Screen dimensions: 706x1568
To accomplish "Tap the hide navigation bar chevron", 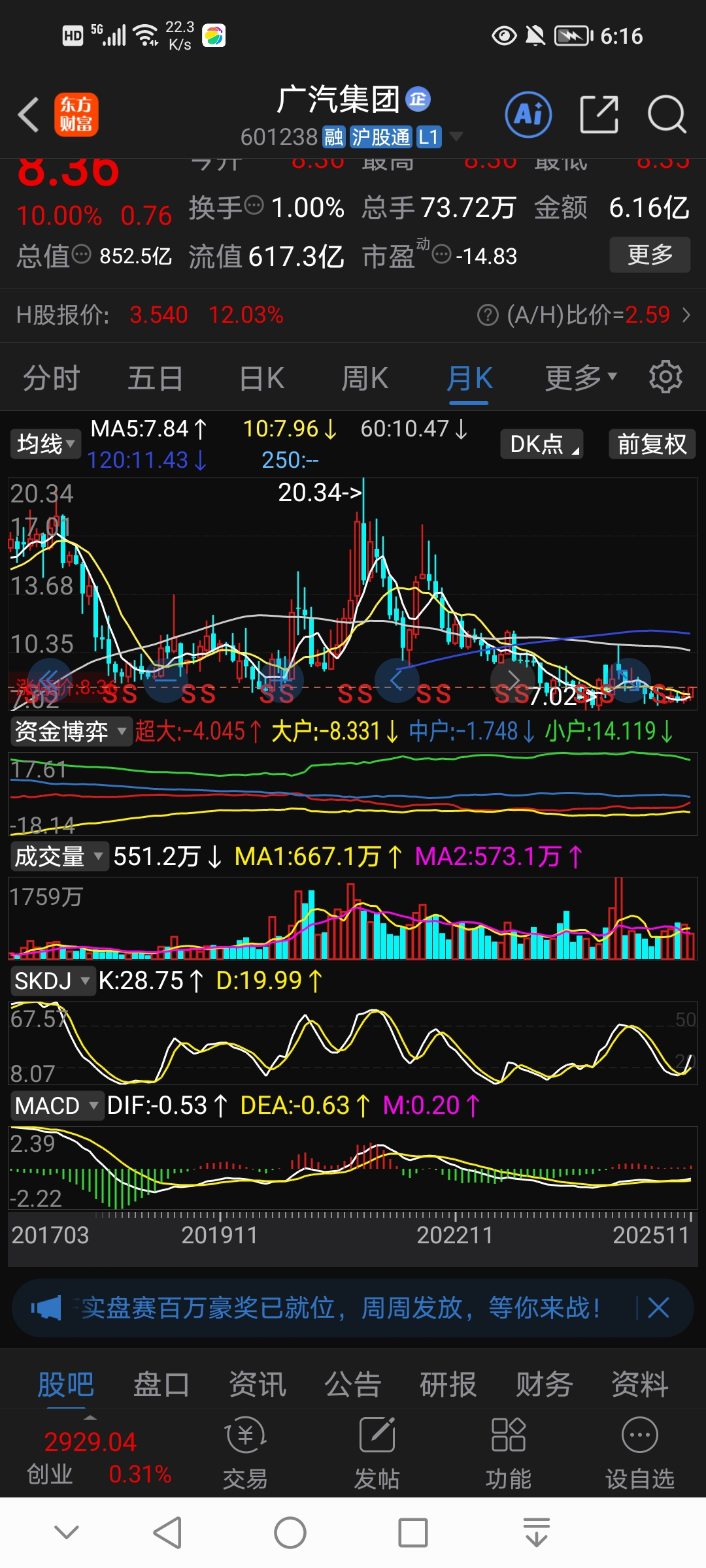I will pos(67,1532).
